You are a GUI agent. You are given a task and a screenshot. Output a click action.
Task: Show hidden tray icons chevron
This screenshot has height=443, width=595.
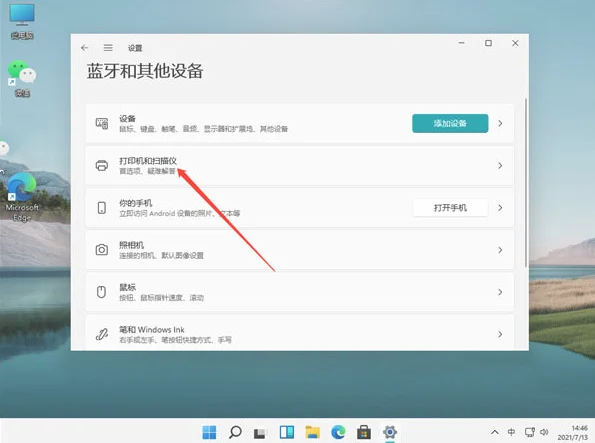click(495, 432)
